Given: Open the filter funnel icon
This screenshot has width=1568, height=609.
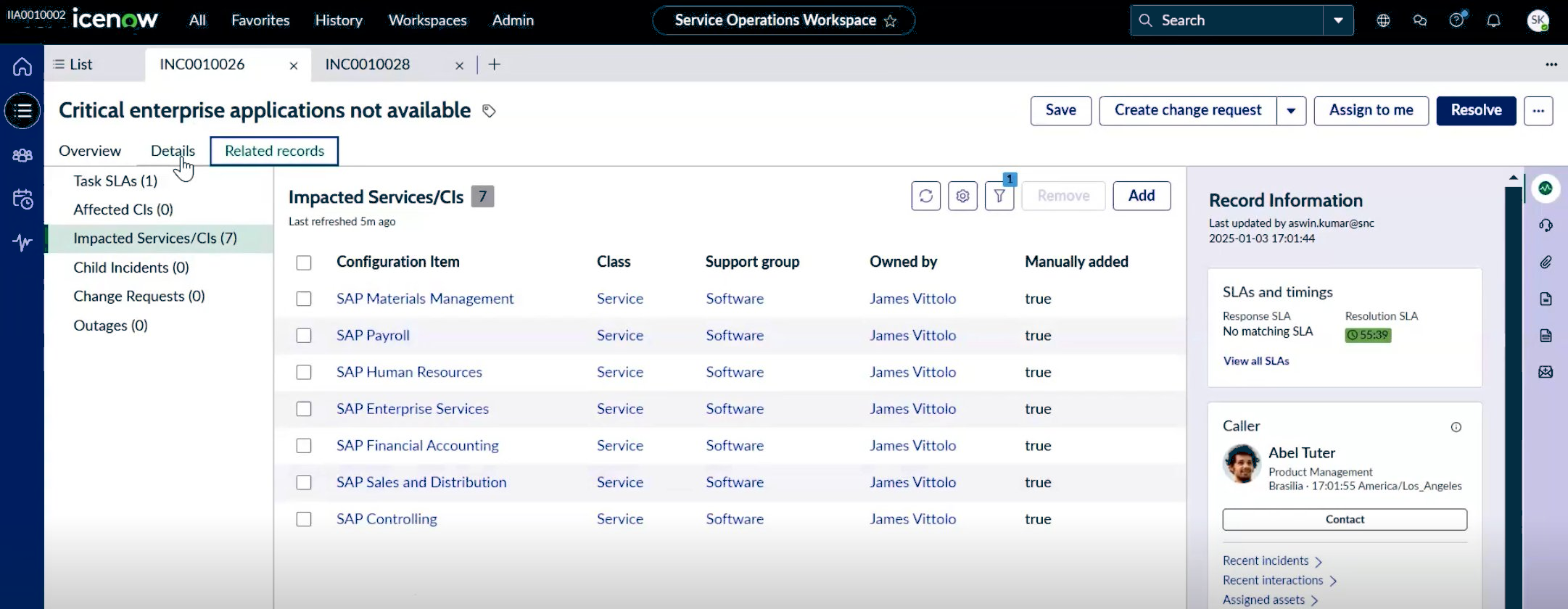Looking at the screenshot, I should coord(999,196).
